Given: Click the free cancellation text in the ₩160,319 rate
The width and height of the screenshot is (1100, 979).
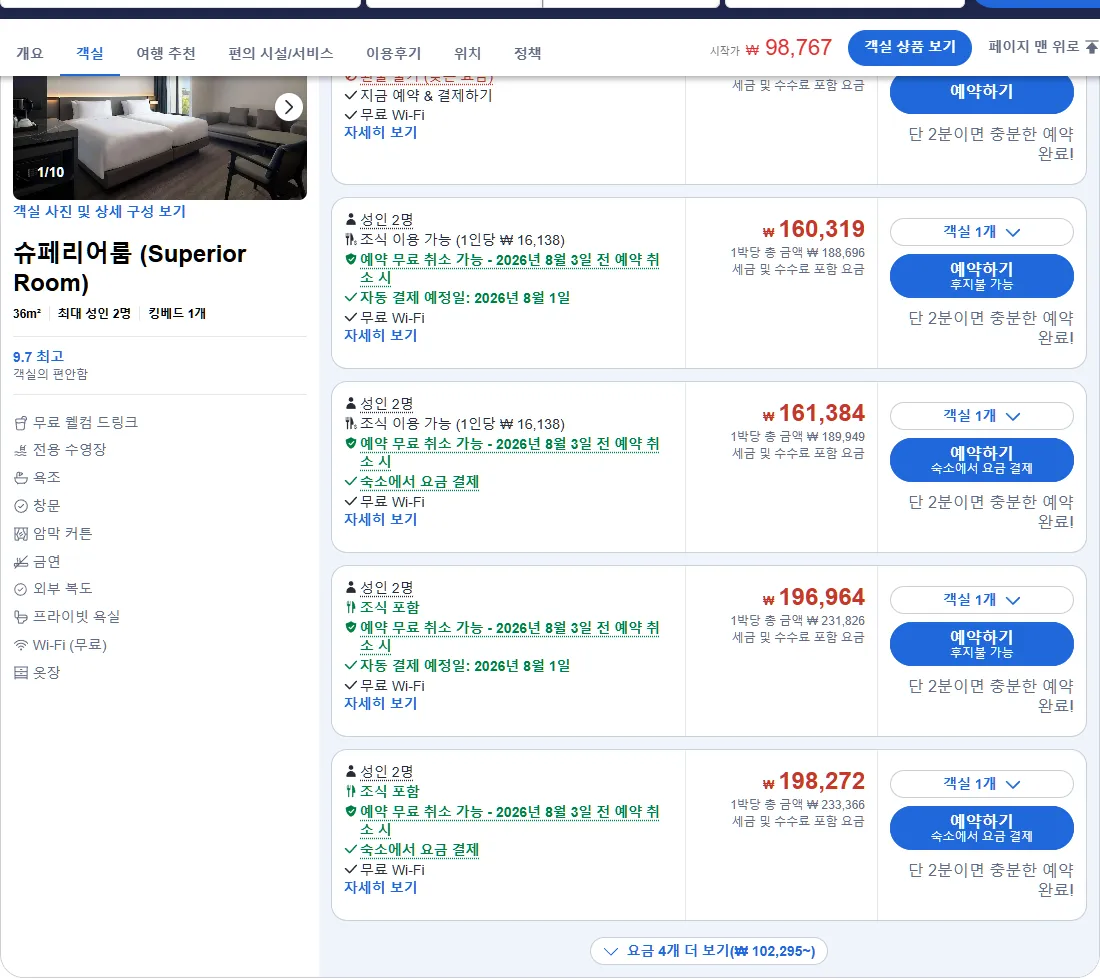Looking at the screenshot, I should [510, 269].
